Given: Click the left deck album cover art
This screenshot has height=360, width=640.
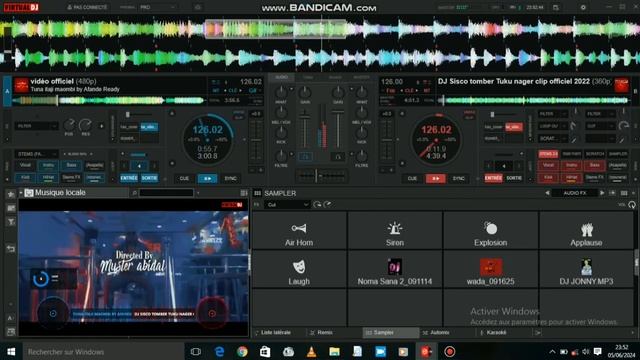Looking at the screenshot, I should (21, 86).
